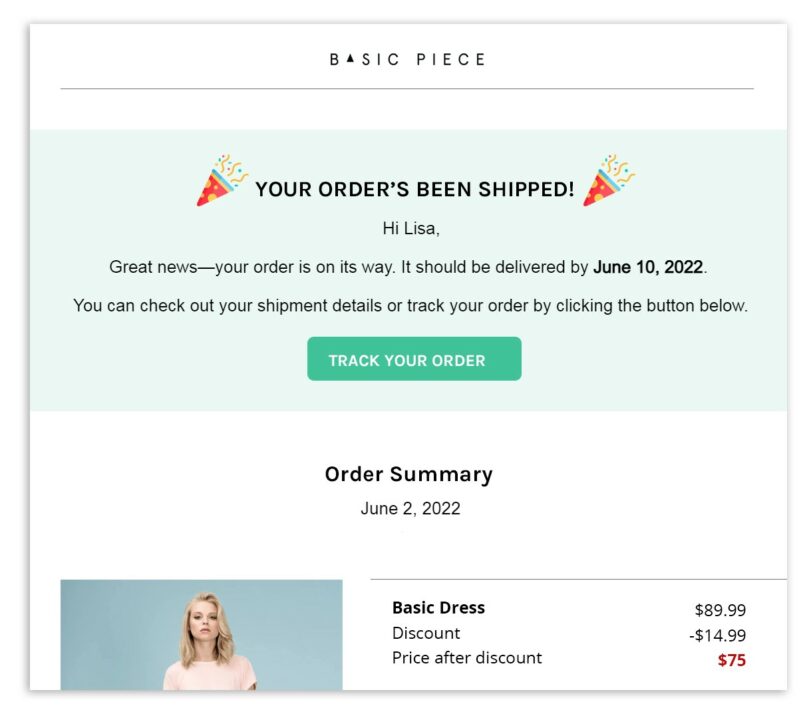
Task: Click the Hi Lisa greeting
Action: pyautogui.click(x=411, y=228)
